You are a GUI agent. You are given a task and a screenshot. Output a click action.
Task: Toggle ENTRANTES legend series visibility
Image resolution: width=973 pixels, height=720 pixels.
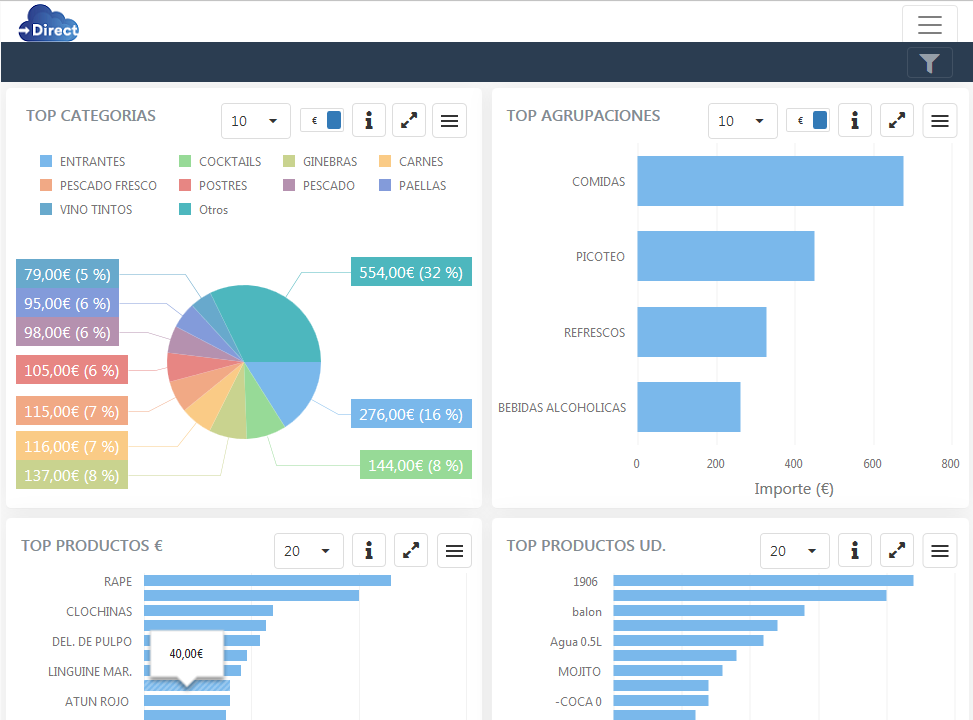pyautogui.click(x=83, y=162)
